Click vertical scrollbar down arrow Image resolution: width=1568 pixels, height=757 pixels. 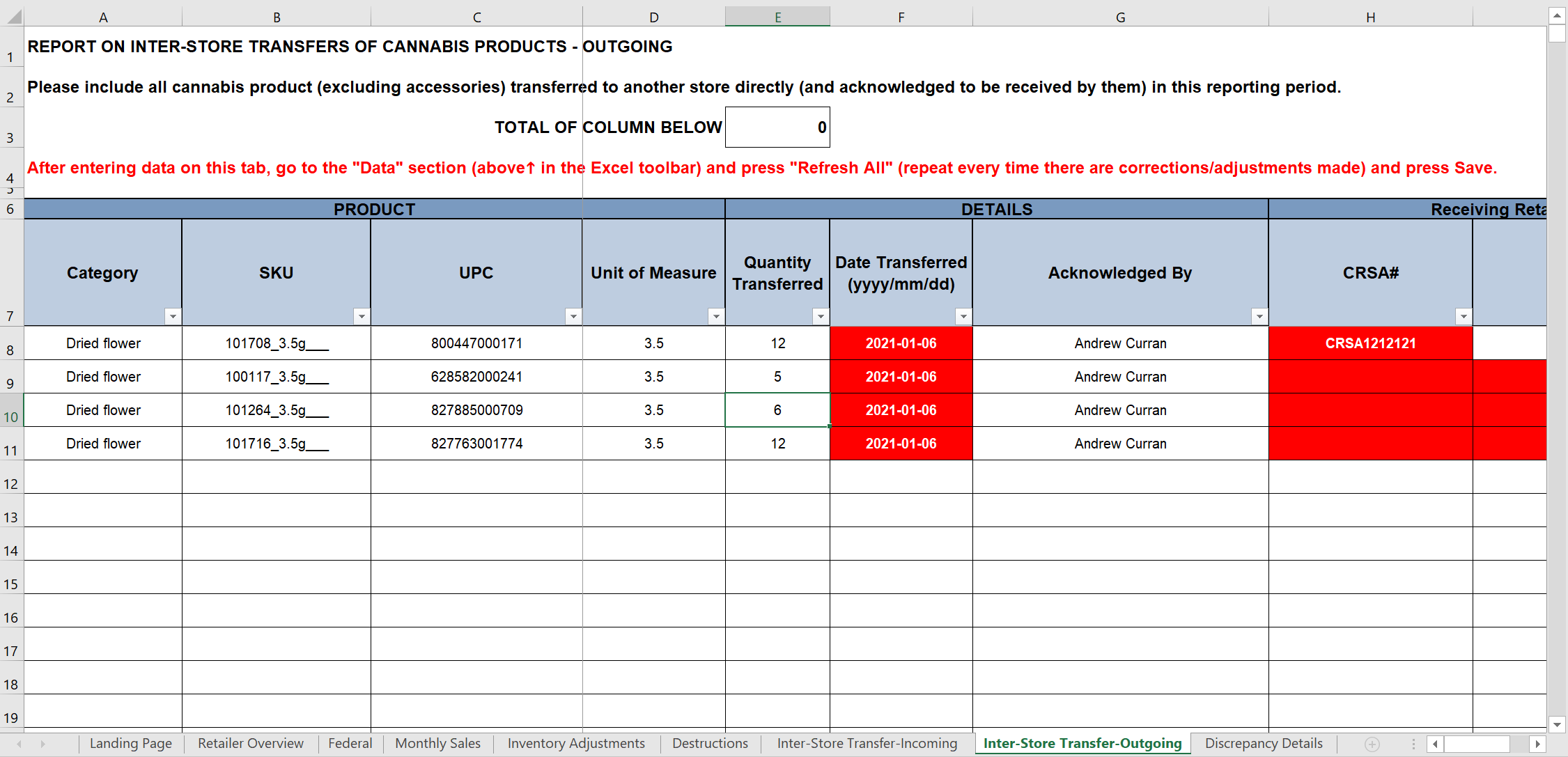[x=1557, y=724]
